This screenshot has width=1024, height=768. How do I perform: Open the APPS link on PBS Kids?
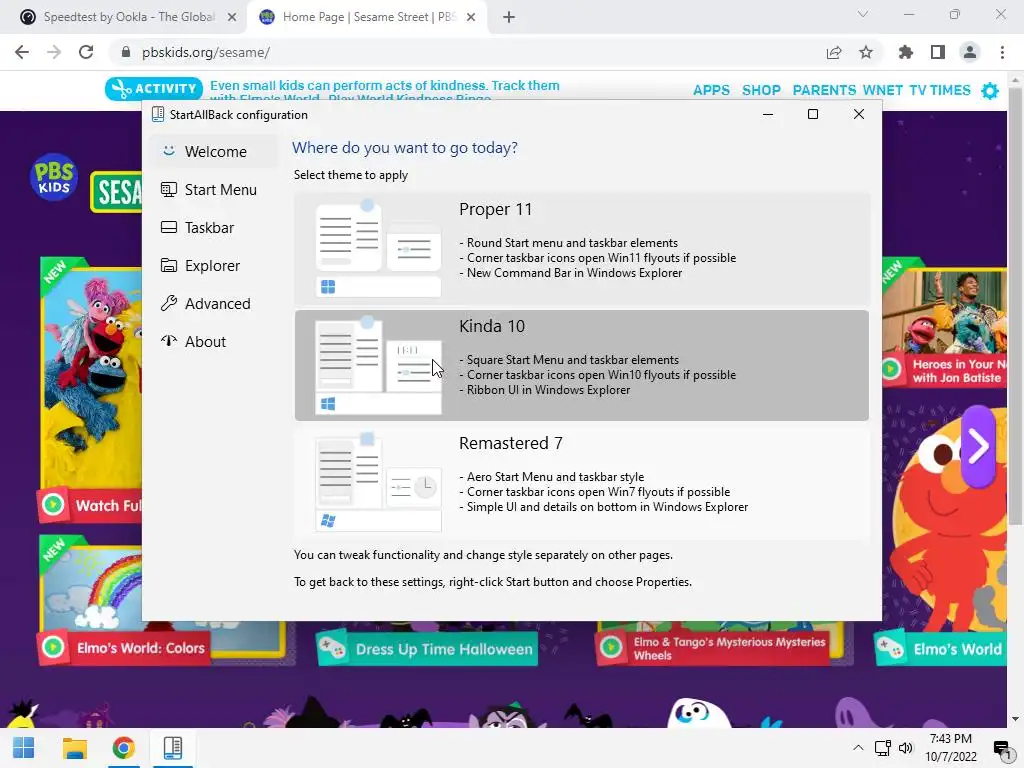711,90
